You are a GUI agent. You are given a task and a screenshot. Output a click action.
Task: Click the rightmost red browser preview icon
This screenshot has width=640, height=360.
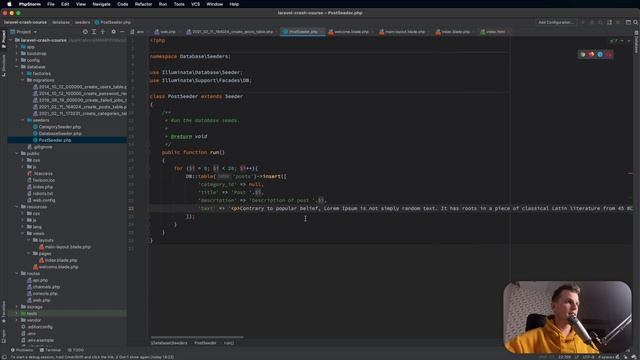tap(609, 54)
